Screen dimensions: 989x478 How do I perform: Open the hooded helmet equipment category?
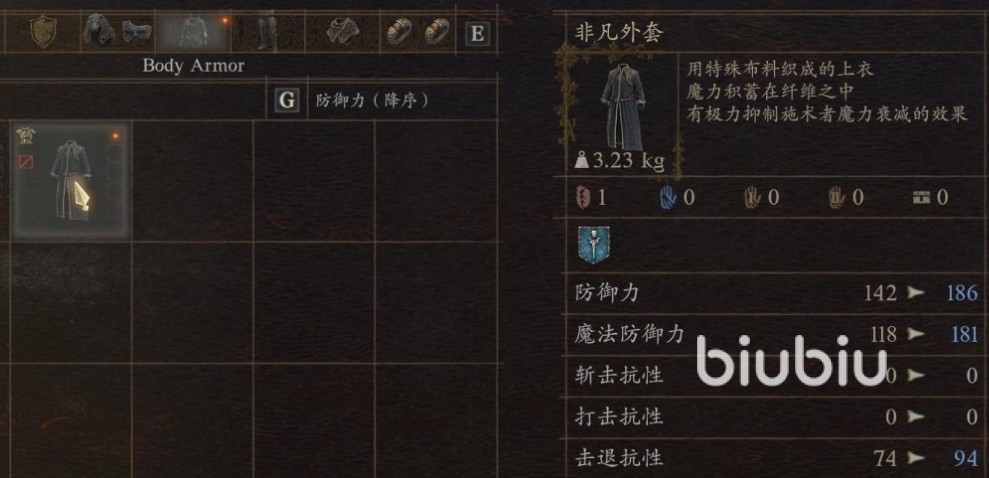click(99, 32)
